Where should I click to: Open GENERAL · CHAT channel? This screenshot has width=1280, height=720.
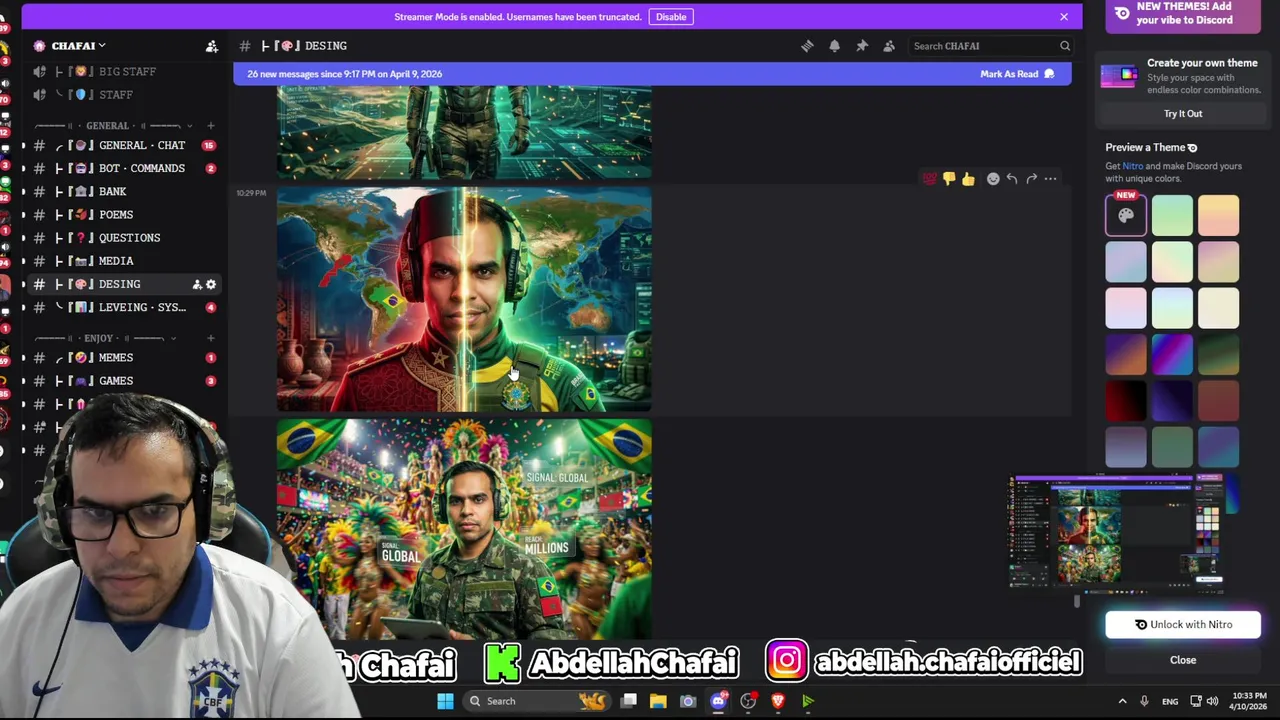click(x=125, y=145)
